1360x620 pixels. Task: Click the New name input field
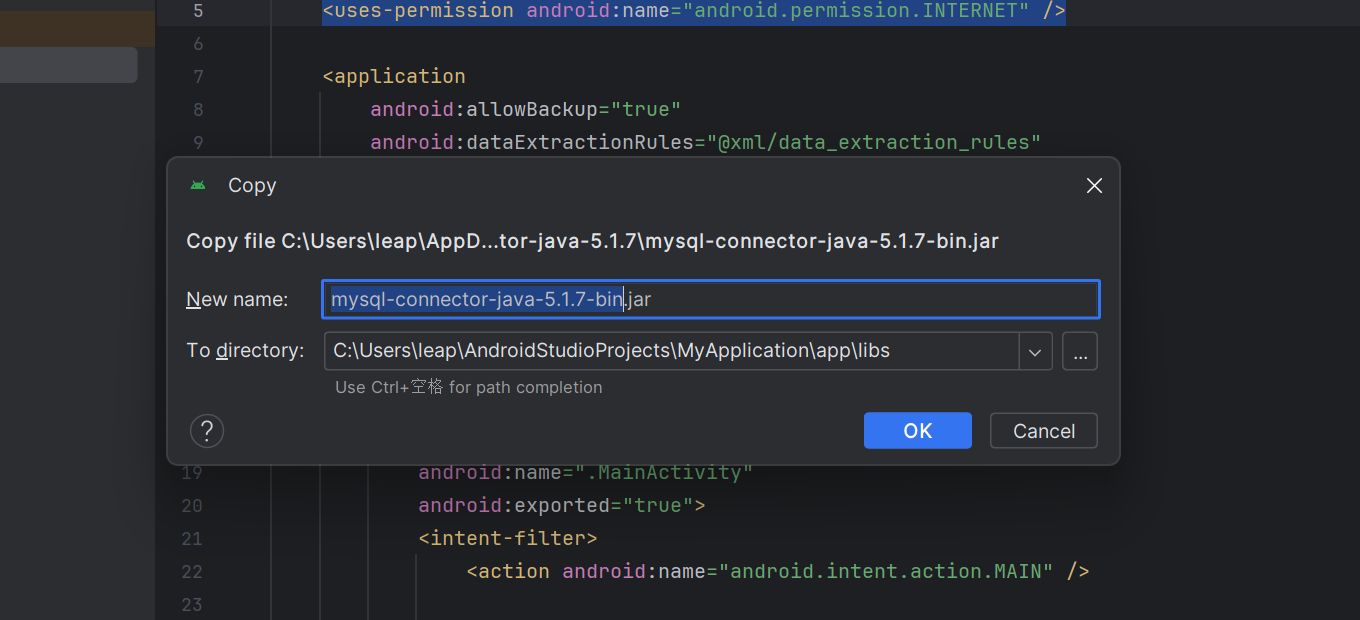point(711,299)
